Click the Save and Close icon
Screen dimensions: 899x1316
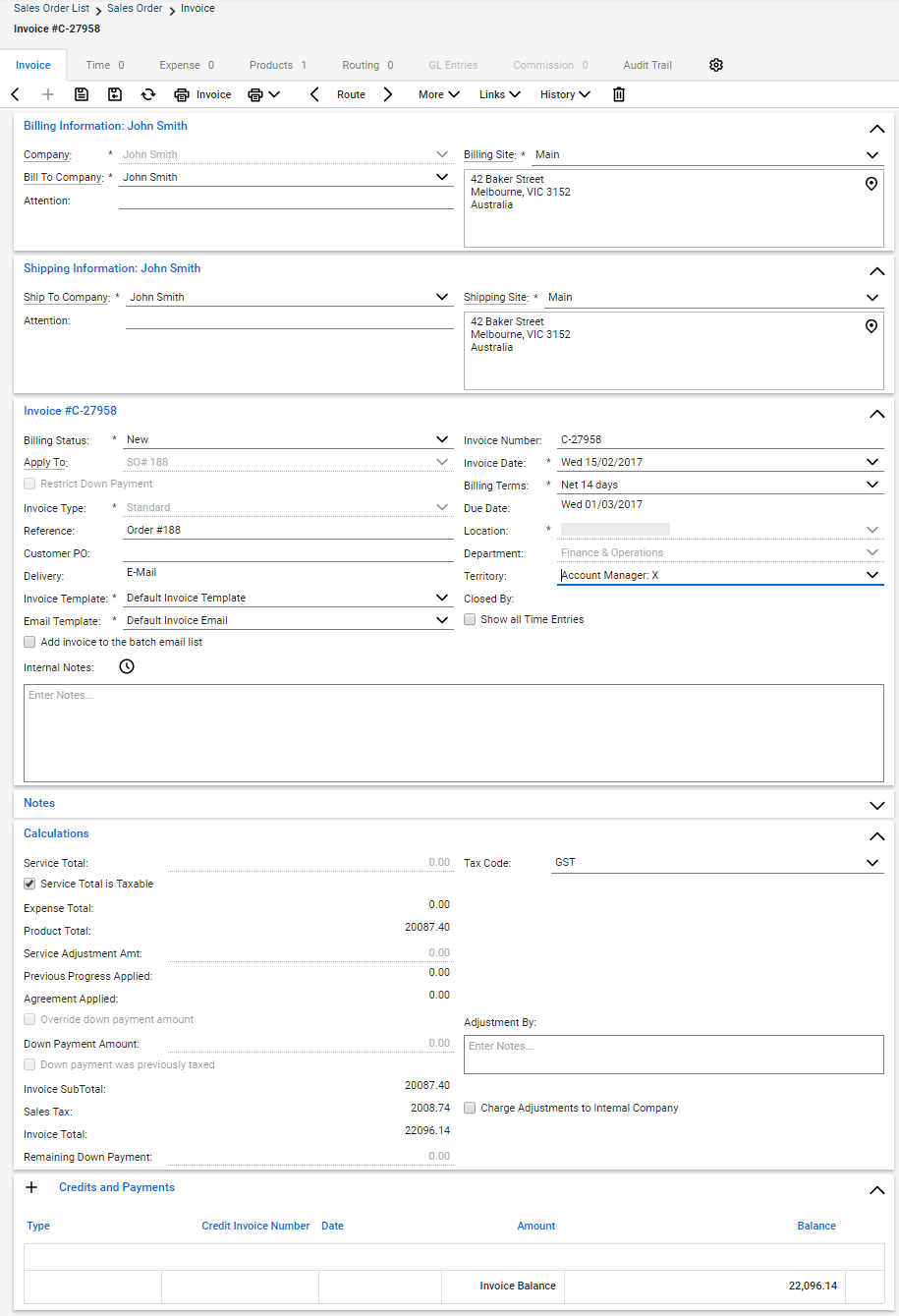tap(115, 94)
